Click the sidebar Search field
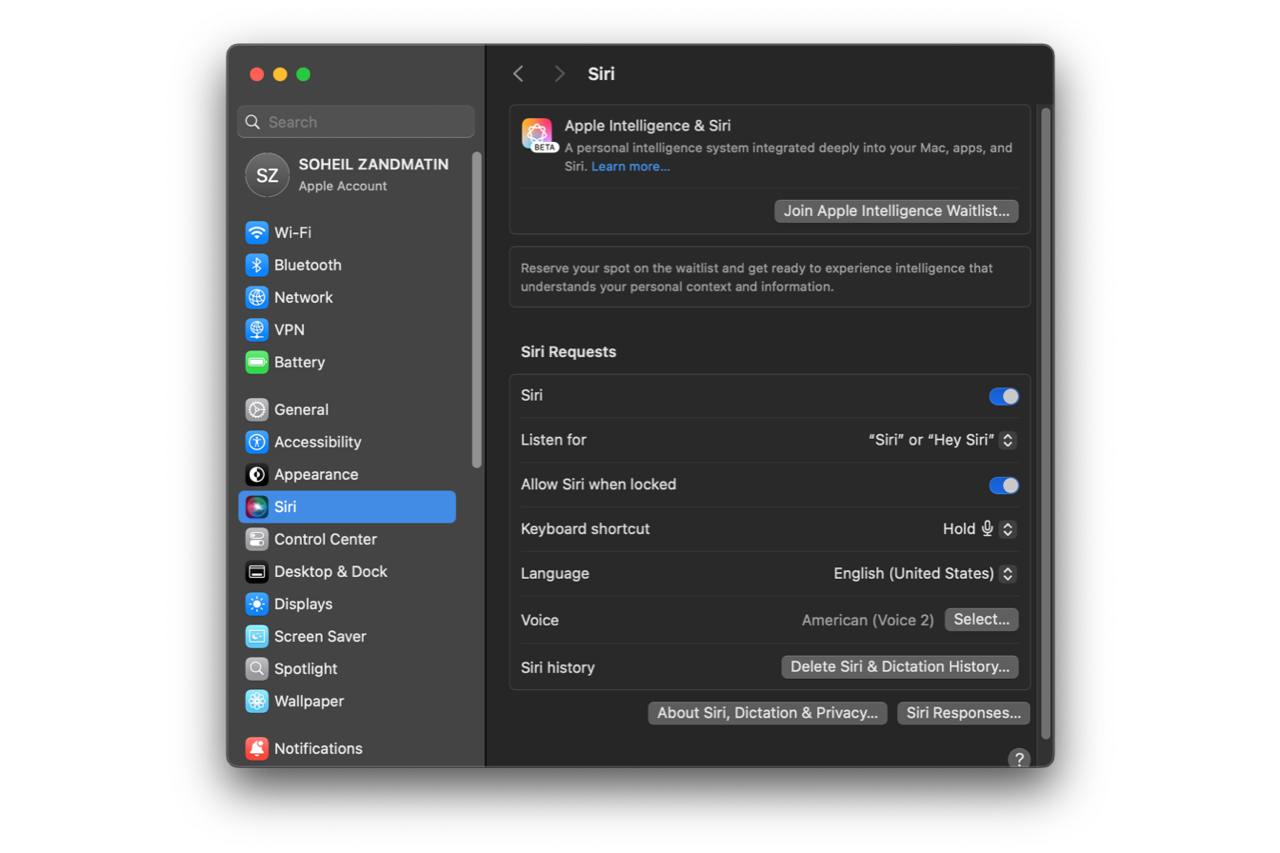The width and height of the screenshot is (1280, 853). tap(356, 122)
